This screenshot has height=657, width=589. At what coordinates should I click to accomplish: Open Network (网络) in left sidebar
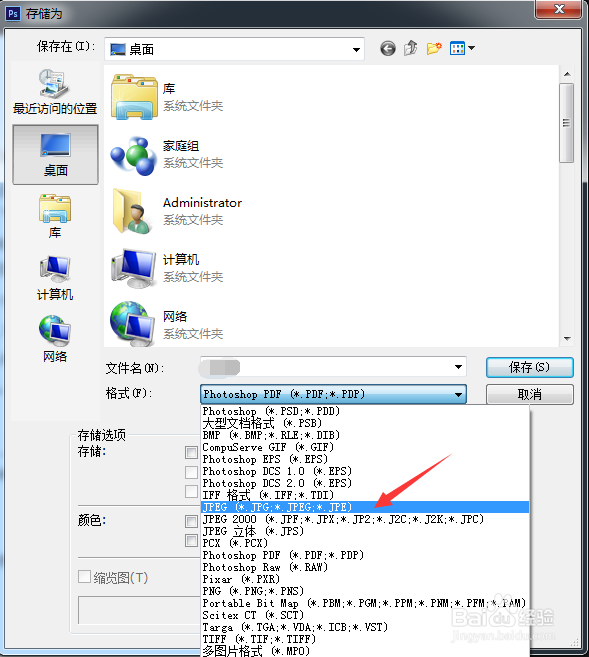click(55, 339)
